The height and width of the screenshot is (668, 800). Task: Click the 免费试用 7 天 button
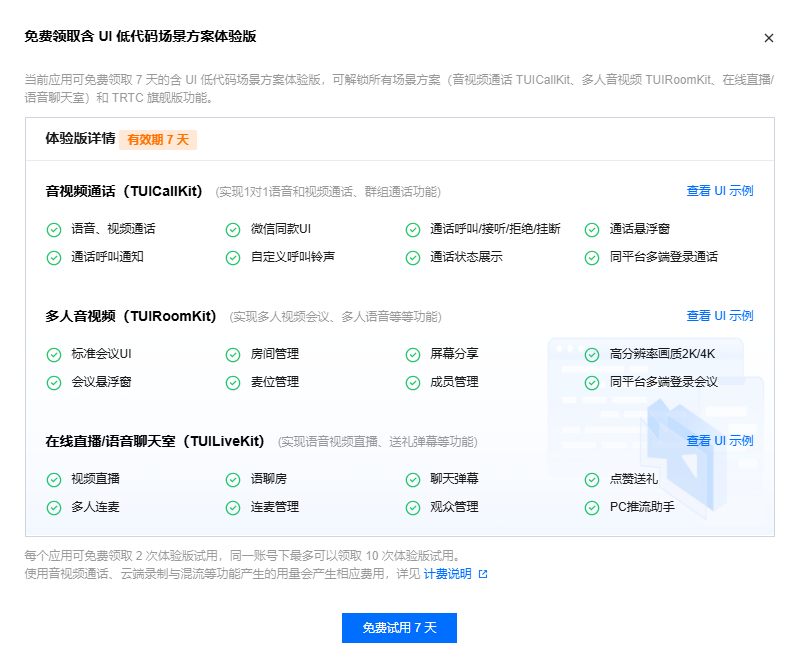coord(399,628)
